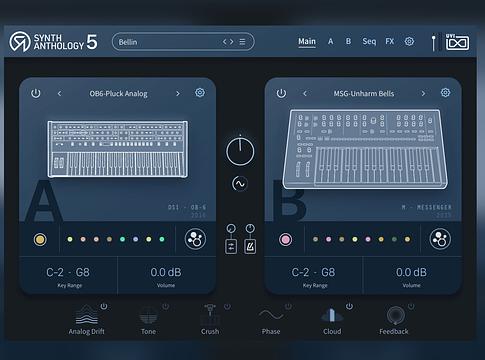Open the Seq tab

[x=369, y=41]
